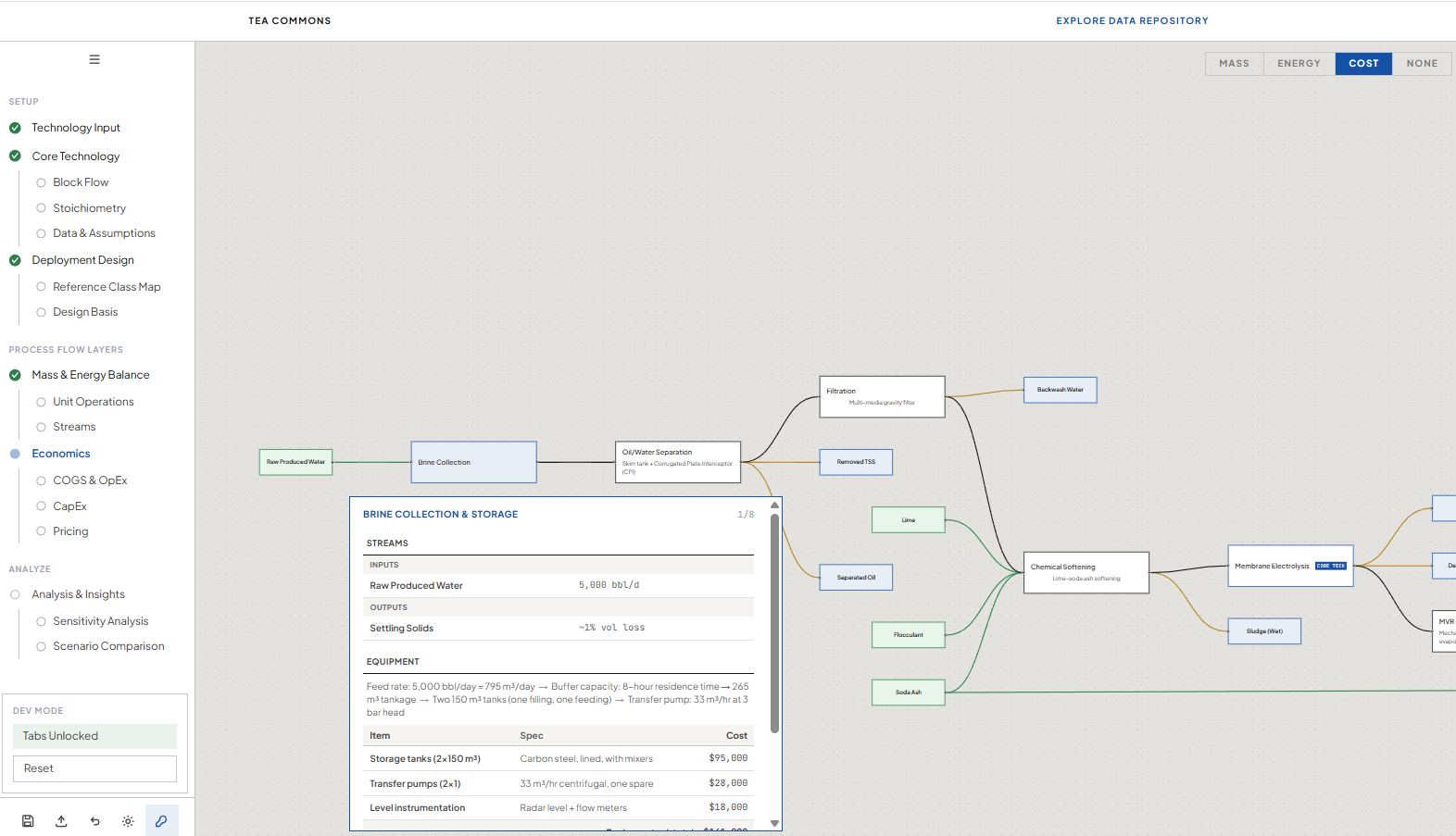
Task: Click the undo arrow icon
Action: [x=94, y=821]
